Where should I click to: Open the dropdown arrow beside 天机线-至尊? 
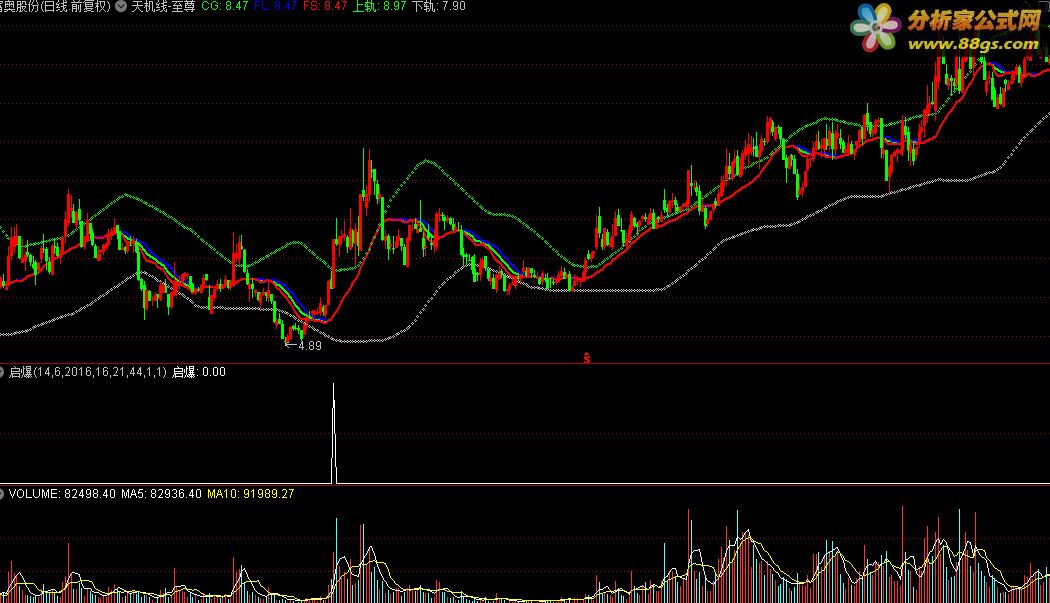[121, 6]
